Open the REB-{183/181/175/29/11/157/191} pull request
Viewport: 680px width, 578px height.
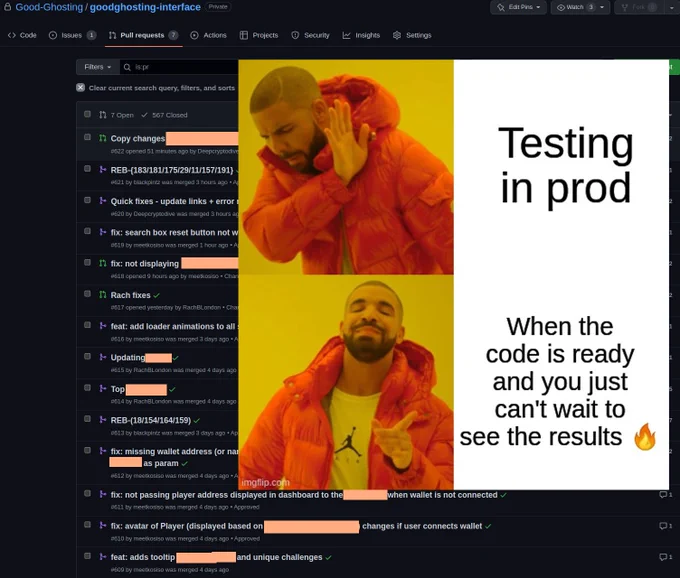(x=172, y=170)
